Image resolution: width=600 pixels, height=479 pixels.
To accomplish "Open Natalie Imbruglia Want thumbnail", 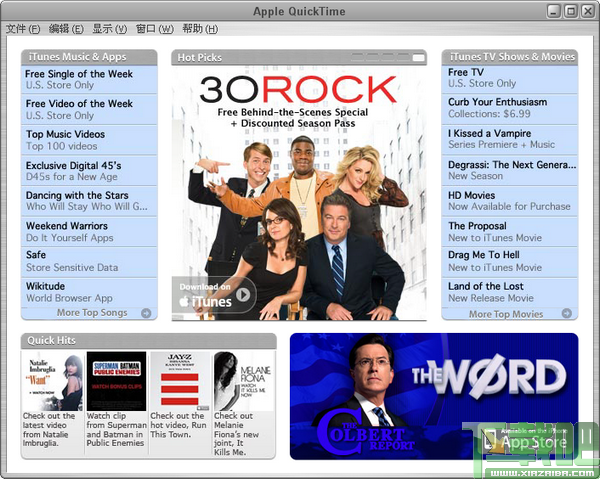I will pyautogui.click(x=52, y=381).
